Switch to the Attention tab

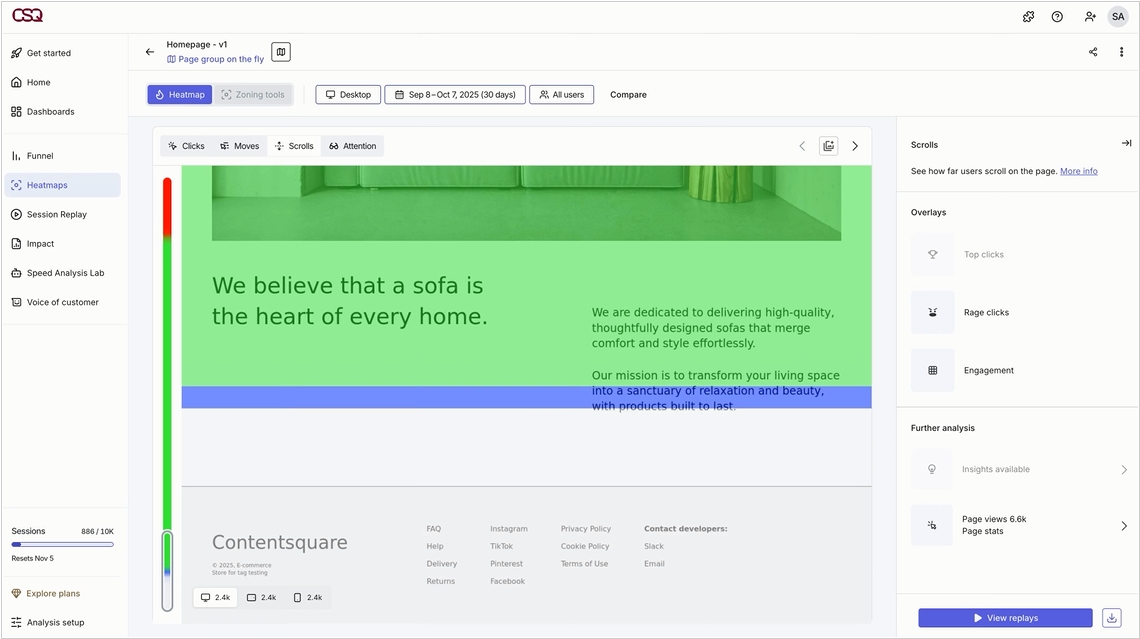352,146
